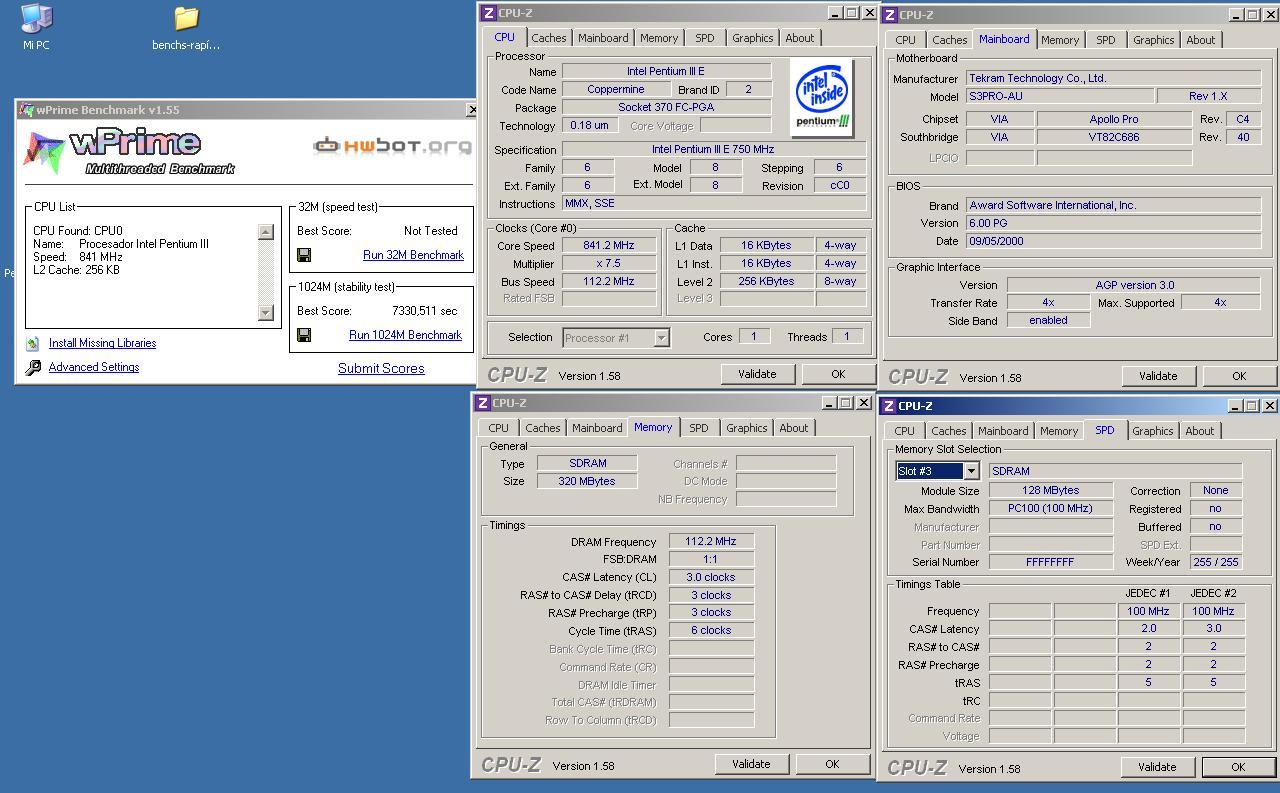Image resolution: width=1280 pixels, height=793 pixels.
Task: Run the 32M Benchmark
Action: coord(413,255)
